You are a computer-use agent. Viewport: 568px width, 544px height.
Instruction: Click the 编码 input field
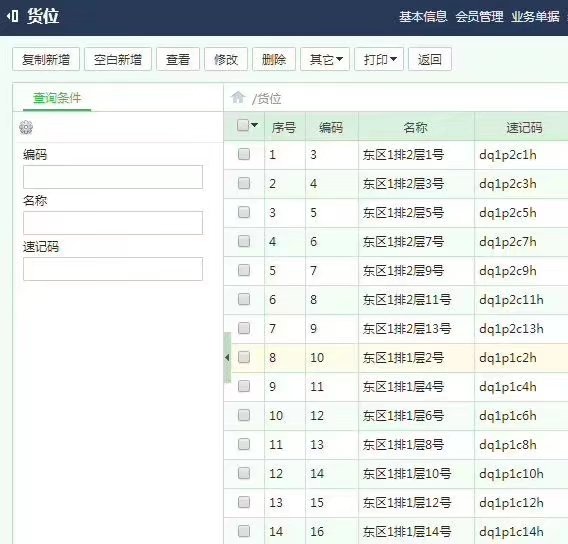tap(113, 177)
